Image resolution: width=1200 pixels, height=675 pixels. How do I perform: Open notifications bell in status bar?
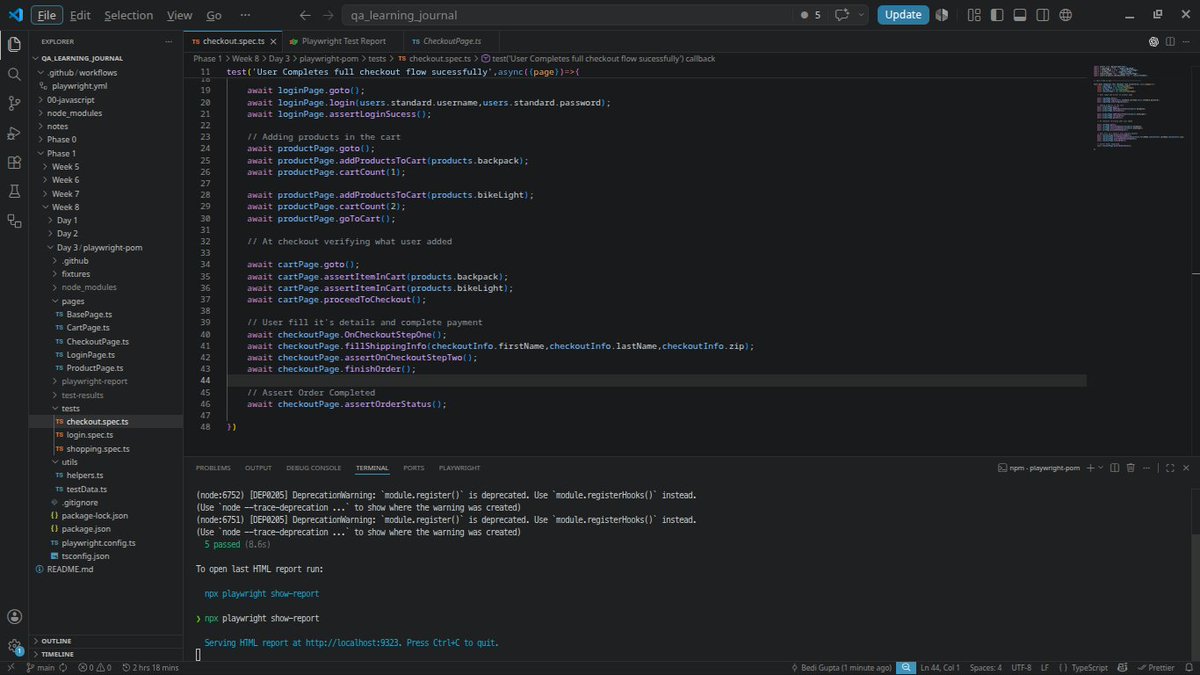(x=1189, y=667)
